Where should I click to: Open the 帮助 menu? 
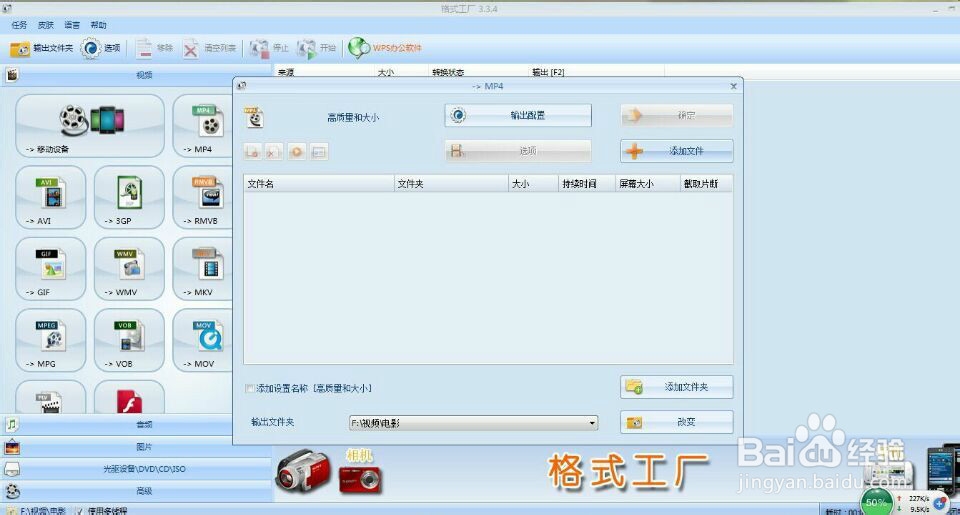tap(99, 25)
